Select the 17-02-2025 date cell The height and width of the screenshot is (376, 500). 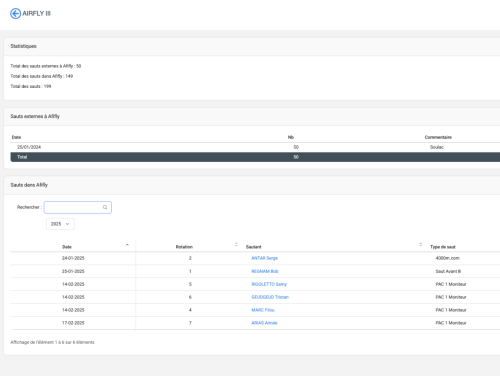click(x=73, y=323)
